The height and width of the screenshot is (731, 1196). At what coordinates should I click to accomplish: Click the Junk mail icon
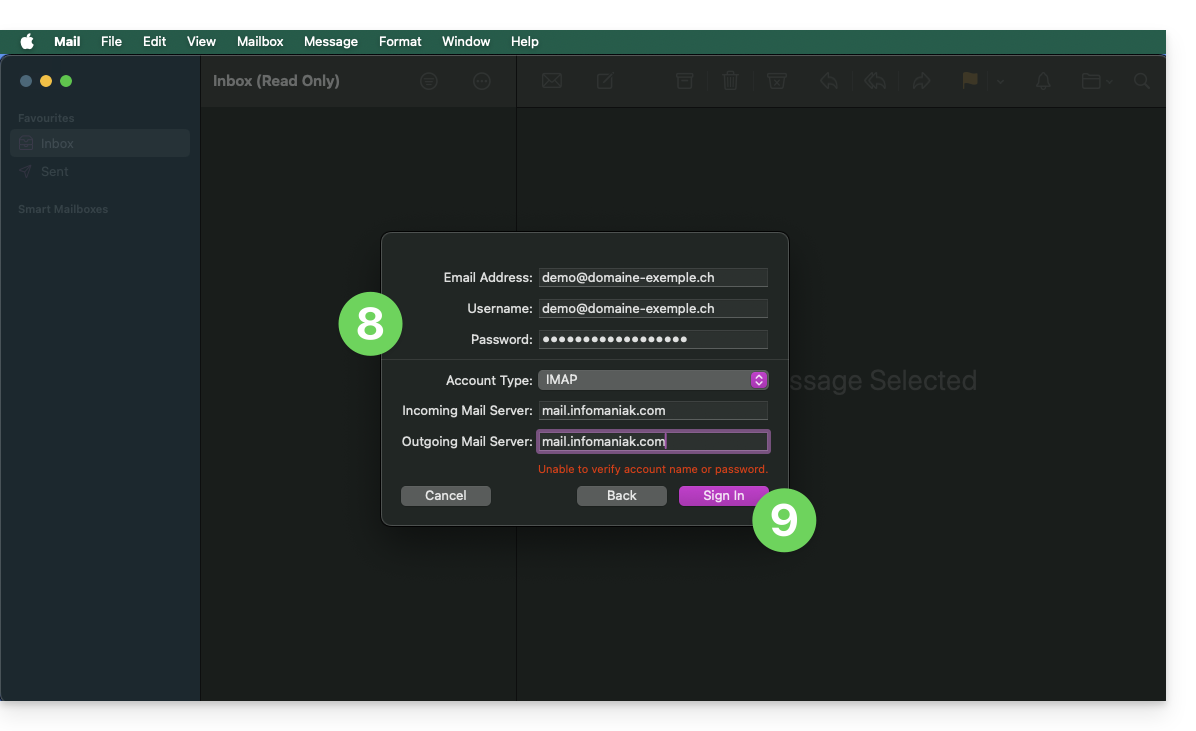pos(777,81)
